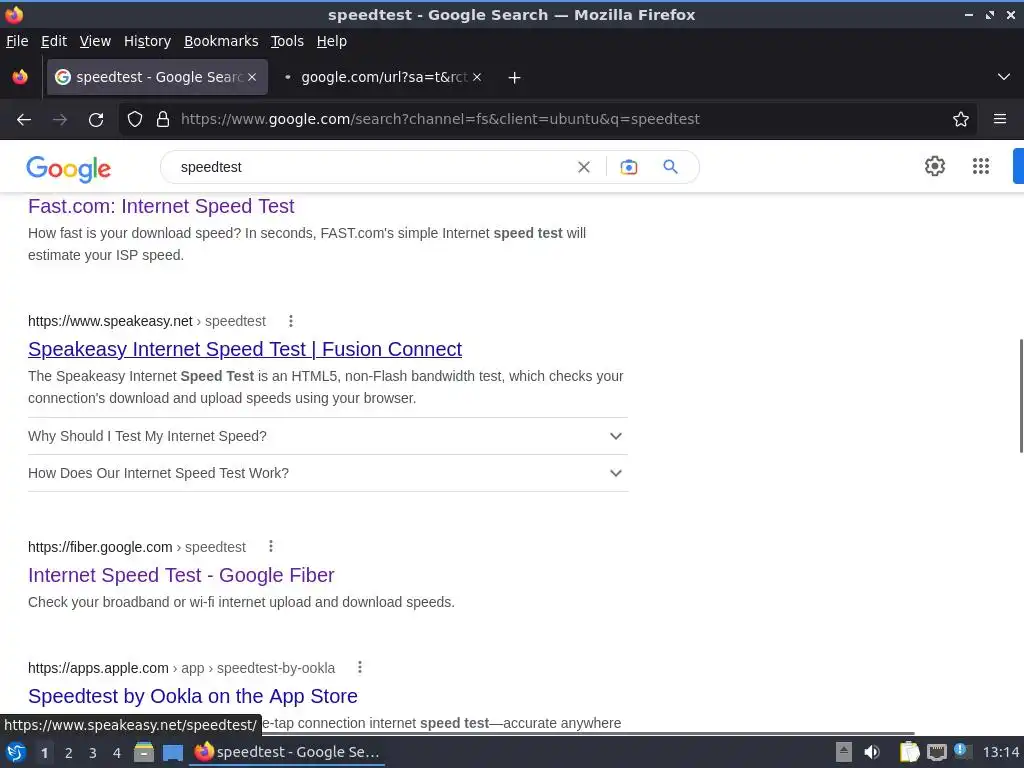The height and width of the screenshot is (768, 1024).
Task: Show site security lock information
Action: point(163,120)
